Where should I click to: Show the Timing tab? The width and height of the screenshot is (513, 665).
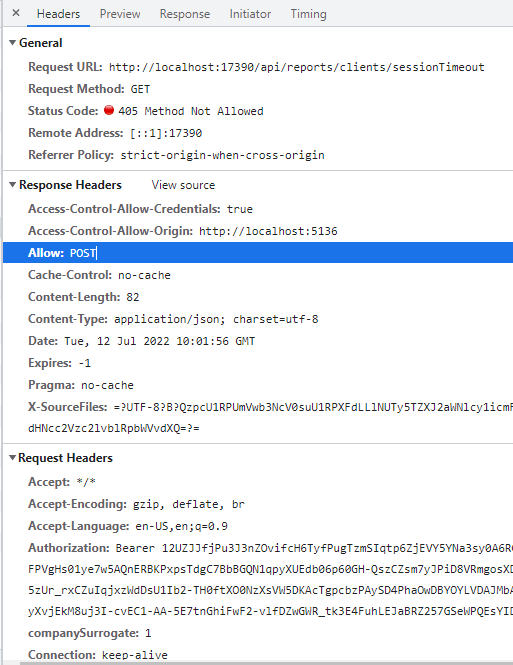309,14
